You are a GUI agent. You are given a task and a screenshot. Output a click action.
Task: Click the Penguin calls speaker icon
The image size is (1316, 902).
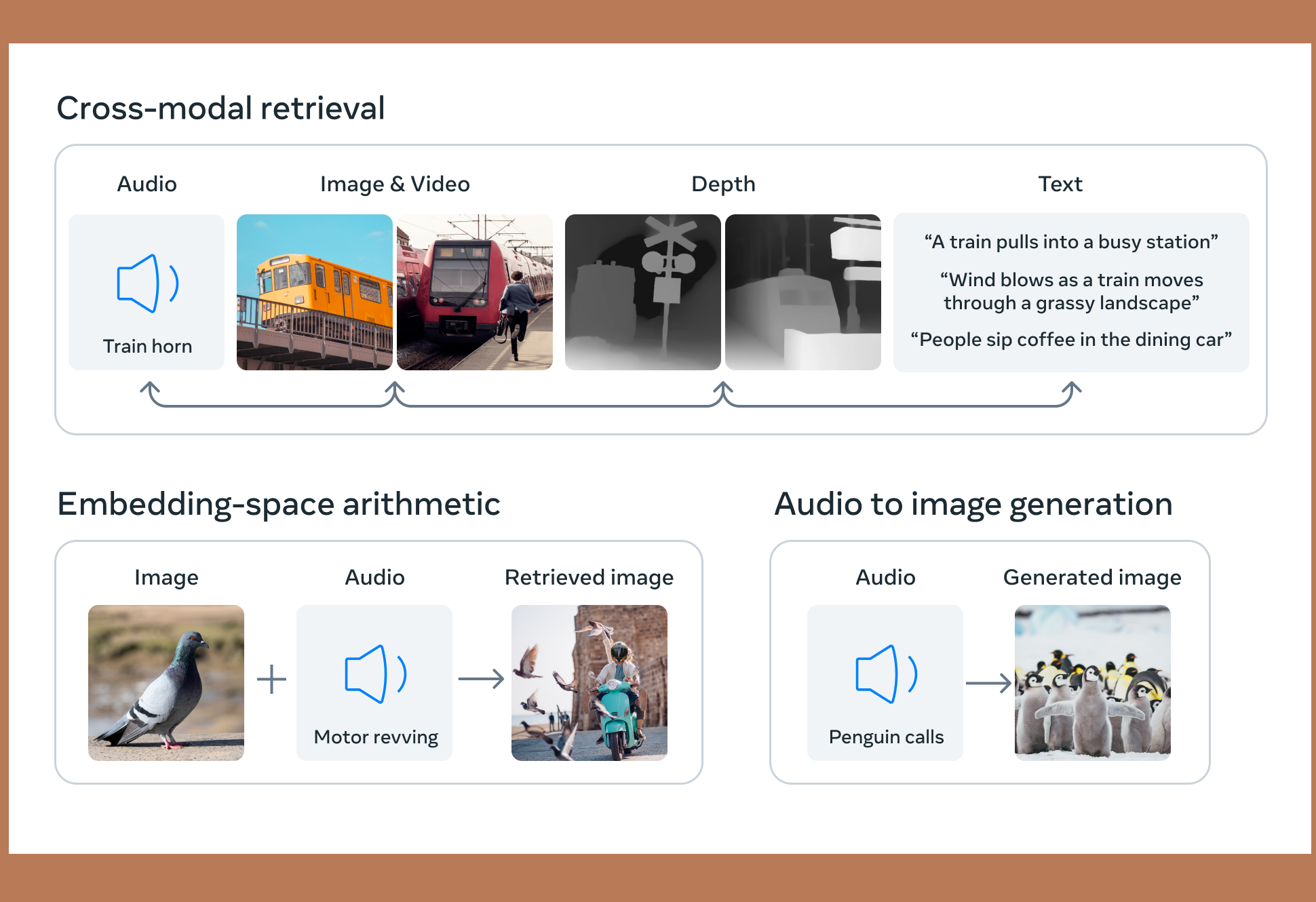(887, 674)
